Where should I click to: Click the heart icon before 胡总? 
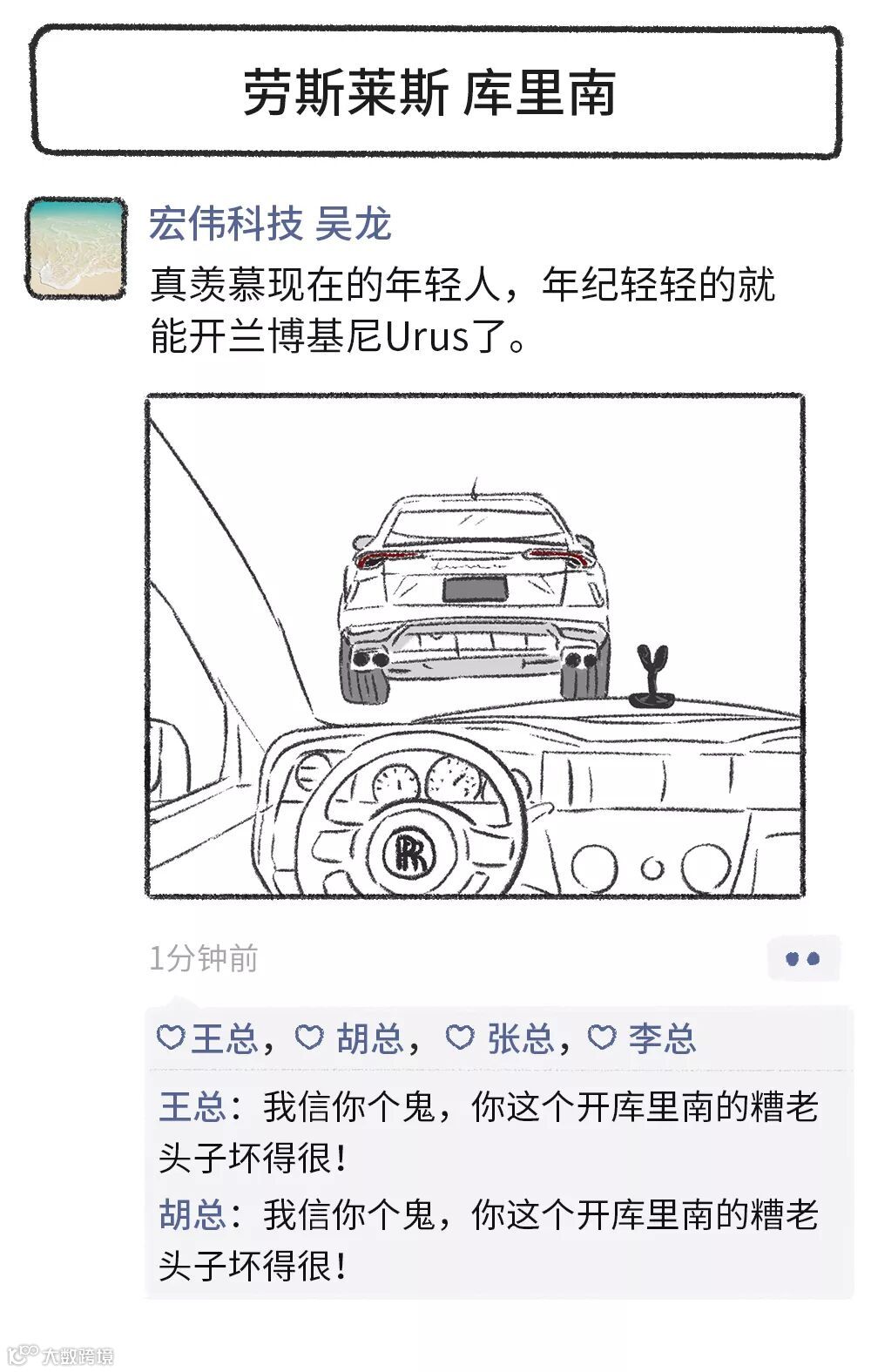[x=309, y=1037]
